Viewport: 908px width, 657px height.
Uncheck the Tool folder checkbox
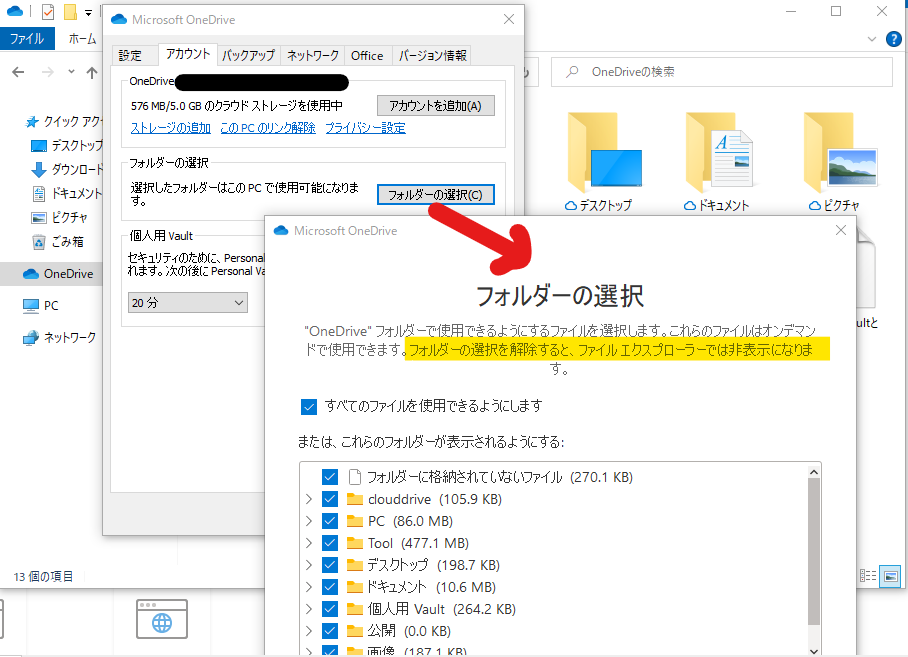click(x=330, y=542)
